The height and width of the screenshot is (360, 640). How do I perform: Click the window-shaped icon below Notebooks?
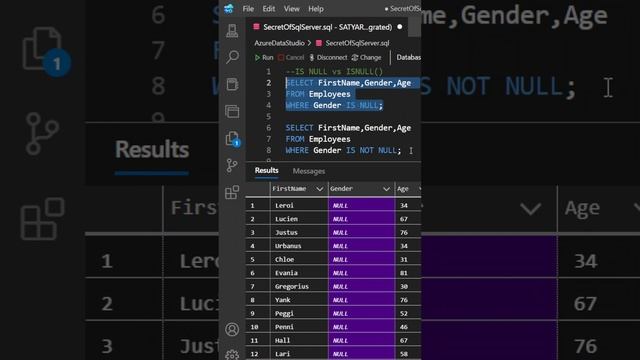(232, 111)
